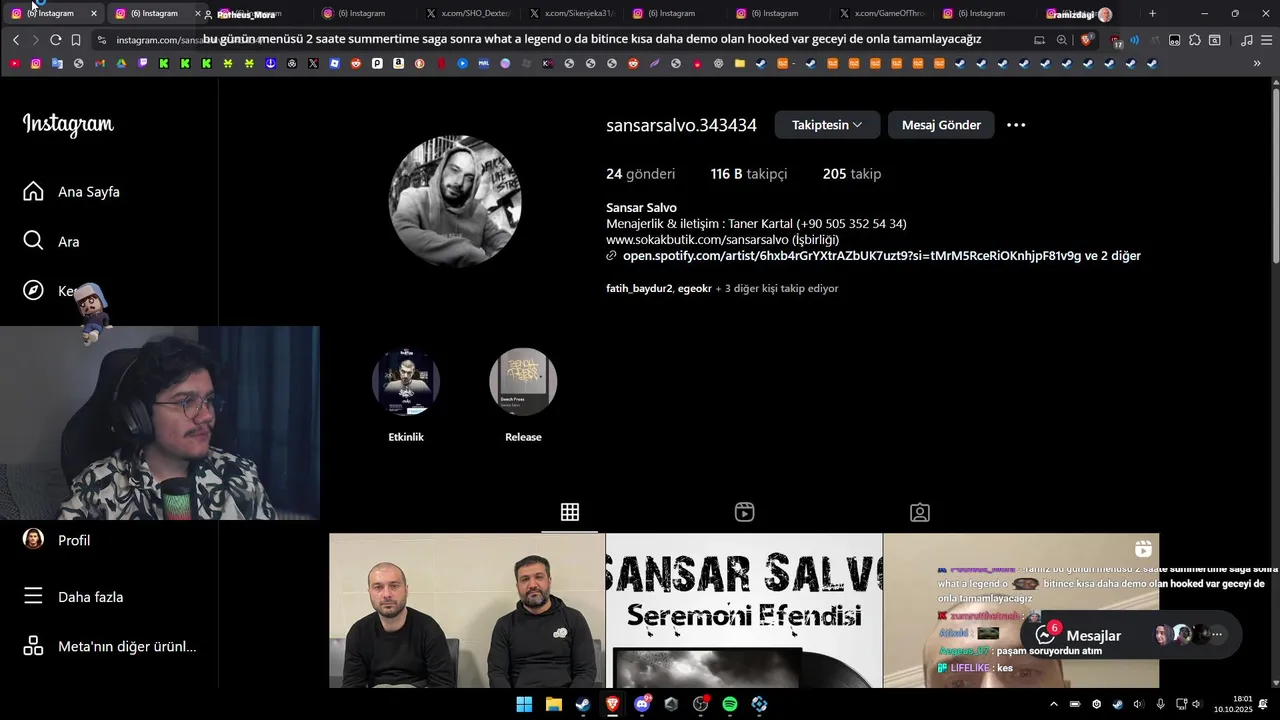Screen dimensions: 1280x720
Task: Open the taskbar clock showing 18:01
Action: (1233, 704)
